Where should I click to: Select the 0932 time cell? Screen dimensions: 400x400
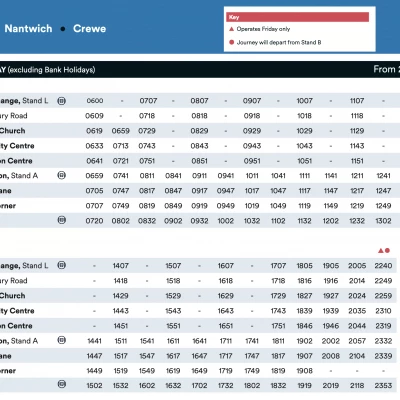coord(199,221)
